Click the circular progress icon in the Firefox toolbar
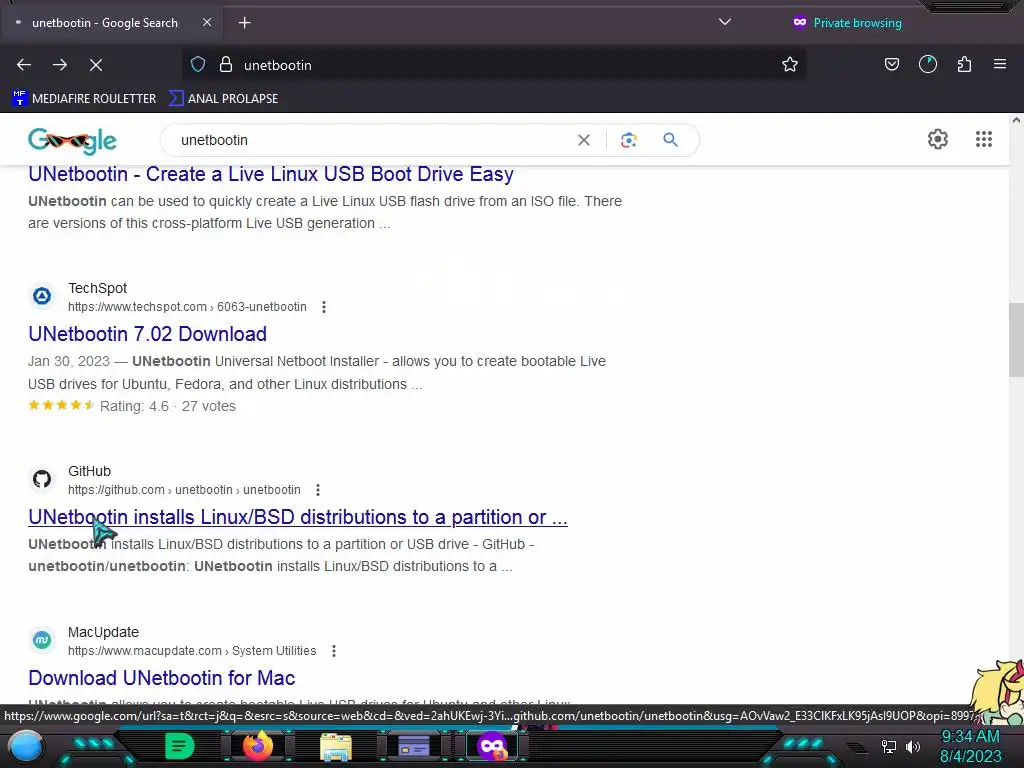The height and width of the screenshot is (768, 1024). (928, 65)
